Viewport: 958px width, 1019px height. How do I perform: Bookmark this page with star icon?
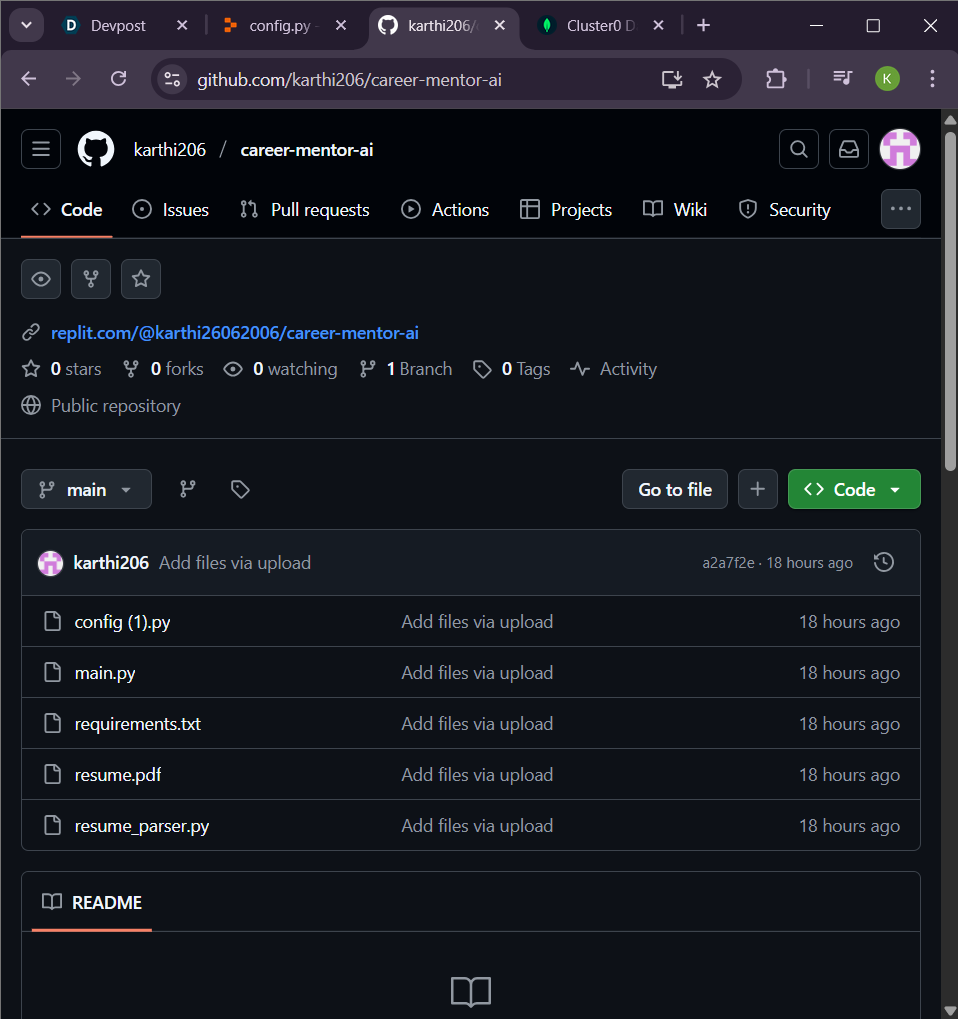712,79
